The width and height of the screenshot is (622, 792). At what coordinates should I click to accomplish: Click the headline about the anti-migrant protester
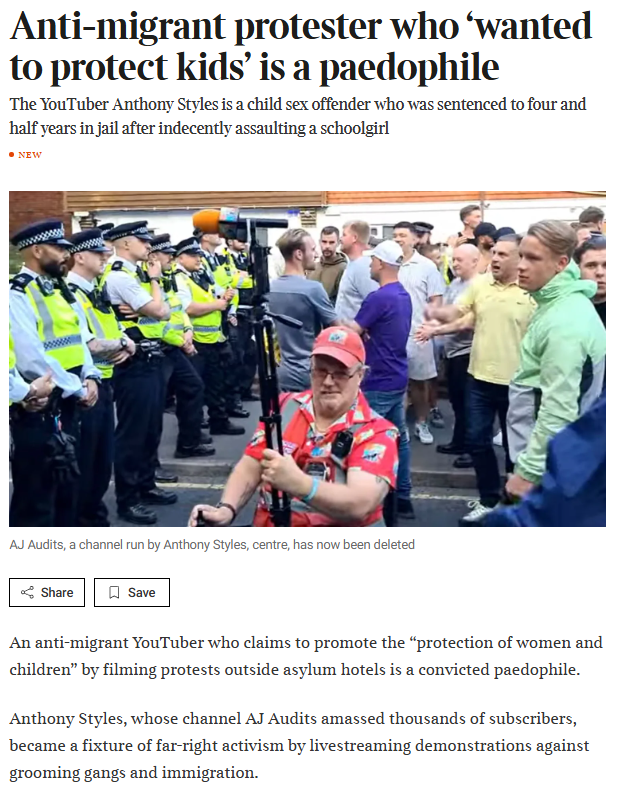tap(301, 46)
